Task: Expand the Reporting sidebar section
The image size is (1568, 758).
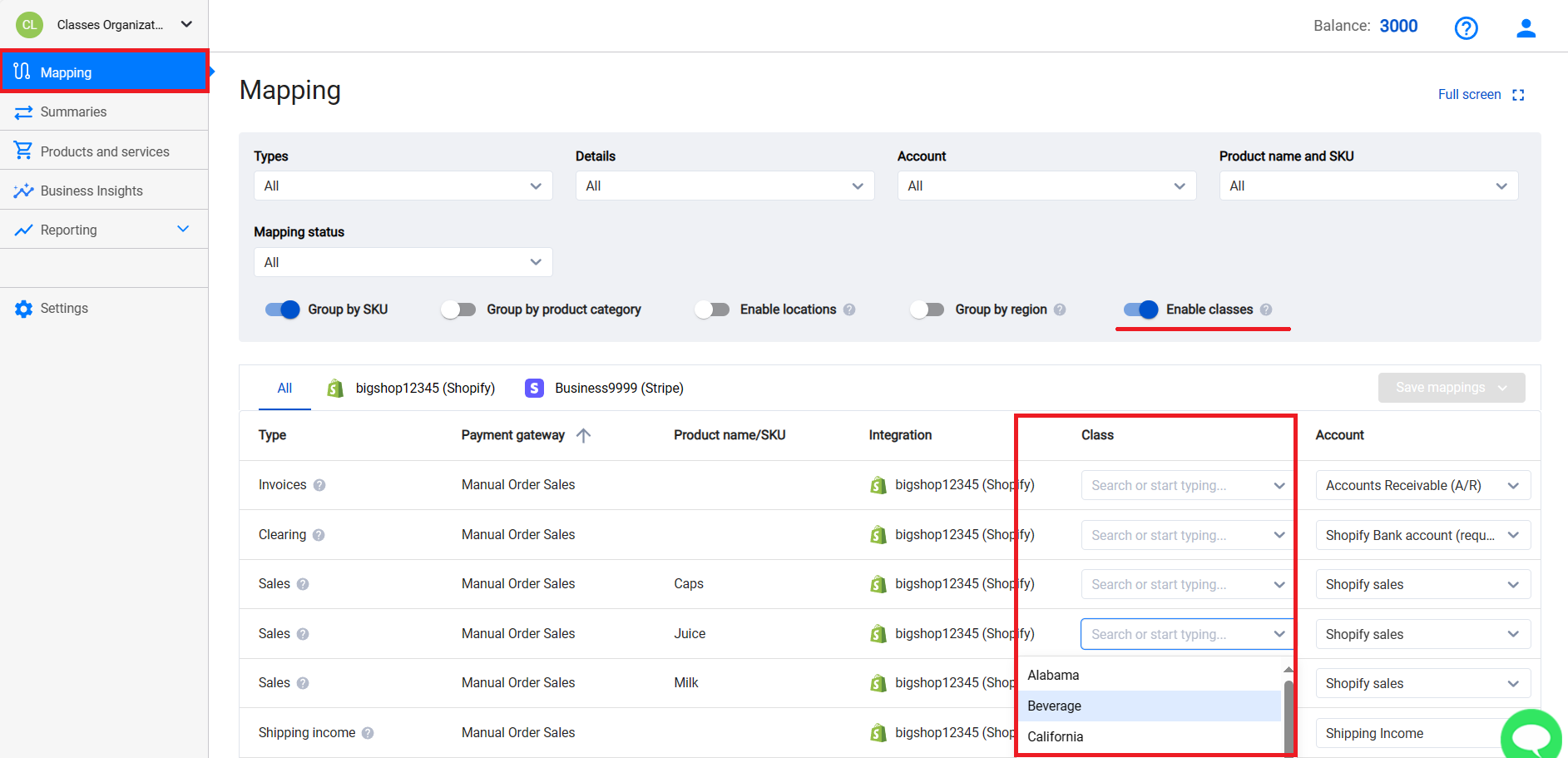Action: pos(182,229)
